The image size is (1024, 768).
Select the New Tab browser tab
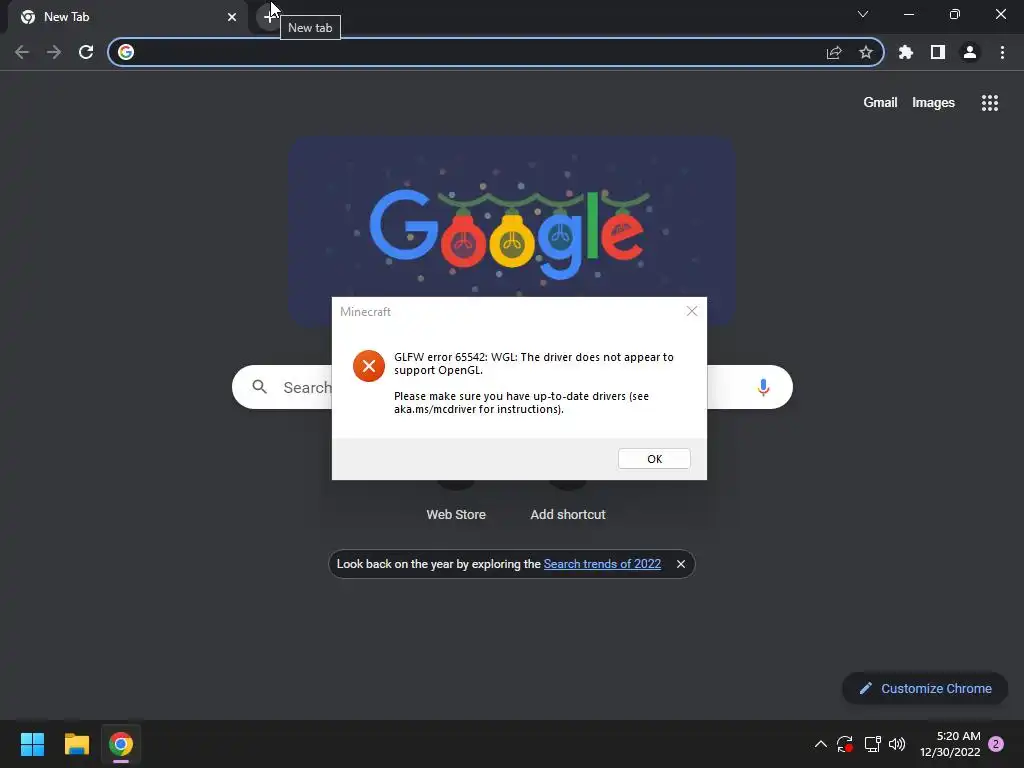coord(128,17)
